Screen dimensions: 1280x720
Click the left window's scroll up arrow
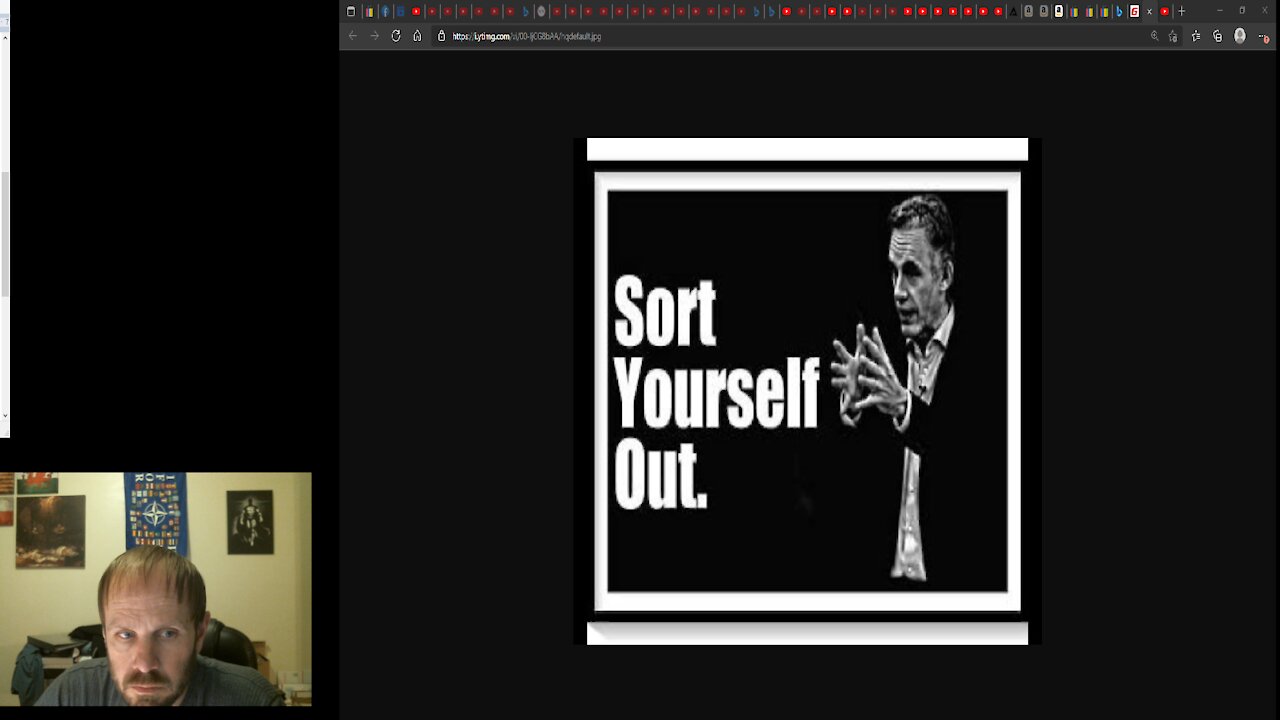(5, 37)
